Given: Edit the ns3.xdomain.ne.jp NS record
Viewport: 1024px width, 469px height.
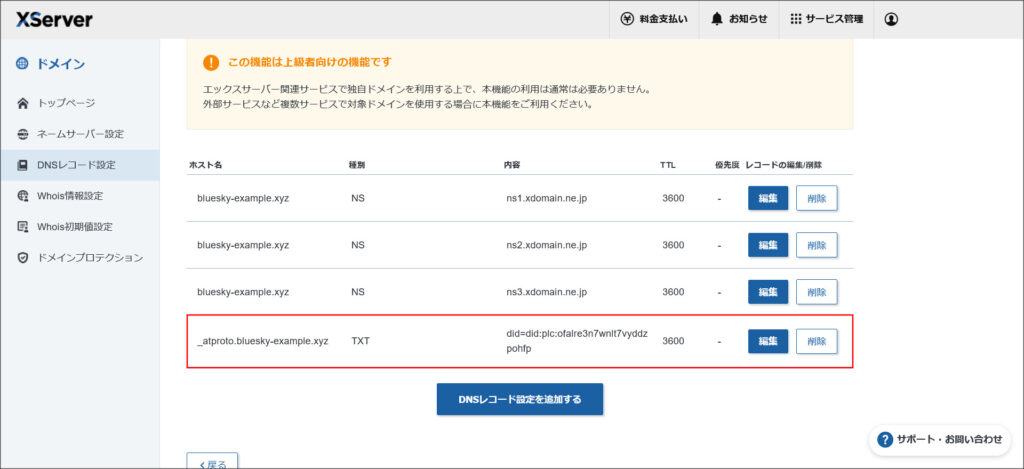Looking at the screenshot, I should pos(767,292).
